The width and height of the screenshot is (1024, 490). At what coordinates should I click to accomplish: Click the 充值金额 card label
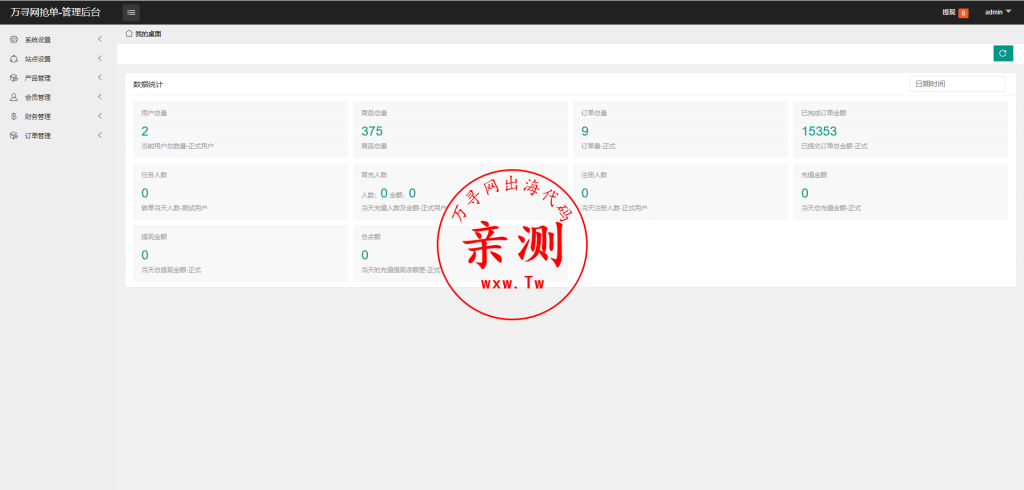[x=814, y=175]
